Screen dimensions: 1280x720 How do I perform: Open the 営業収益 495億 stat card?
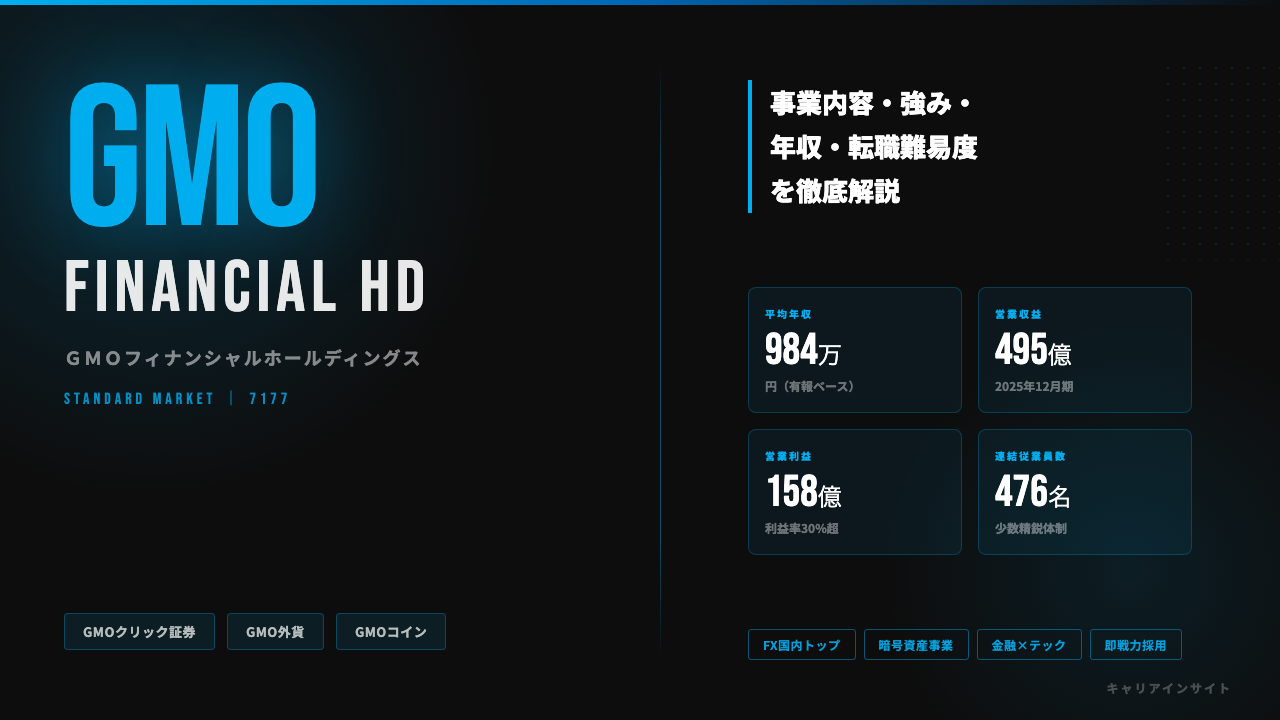[x=1085, y=350]
